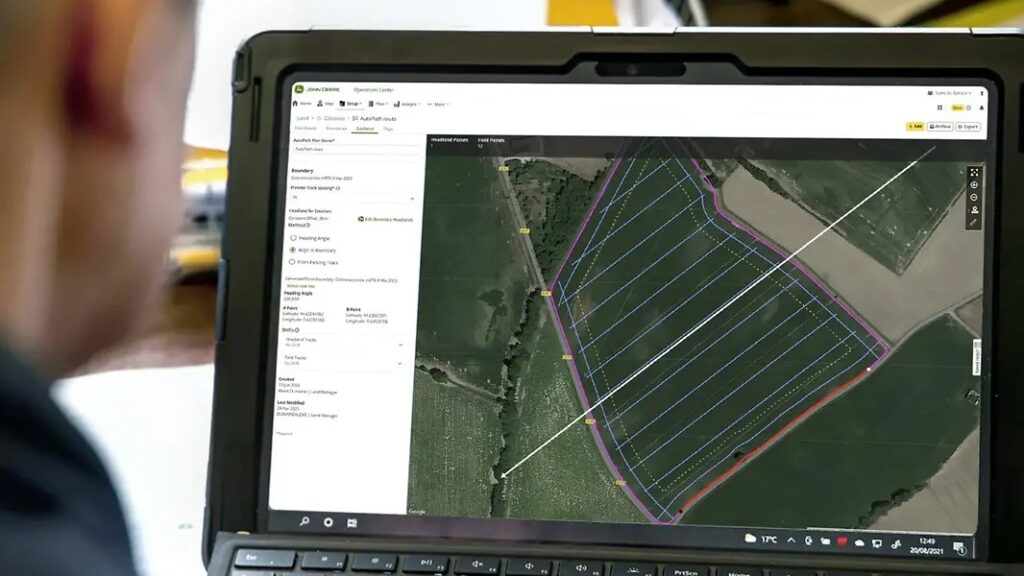
Task: Open the Analyze dropdown menu
Action: (408, 104)
